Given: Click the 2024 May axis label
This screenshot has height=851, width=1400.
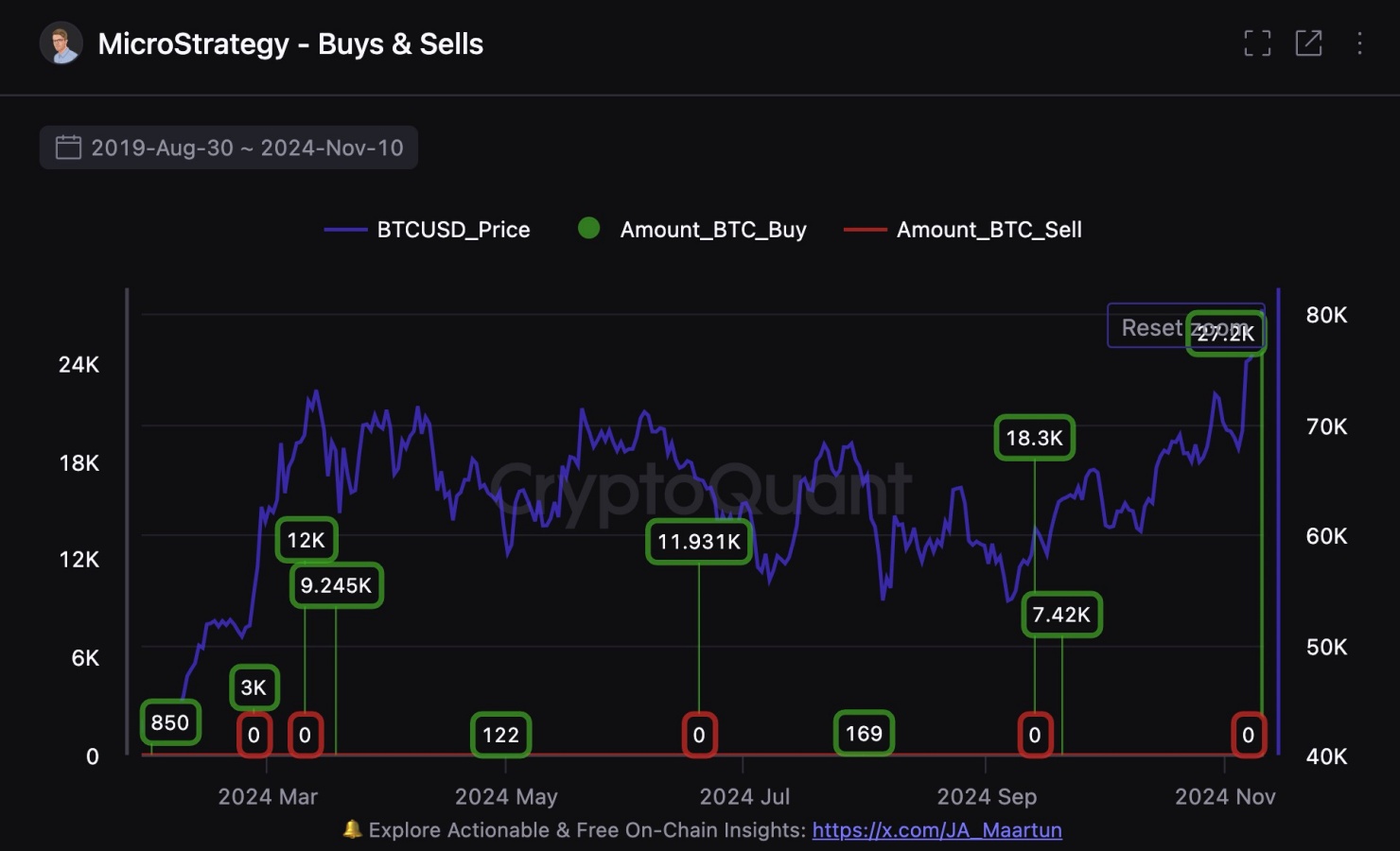Looking at the screenshot, I should tap(506, 796).
